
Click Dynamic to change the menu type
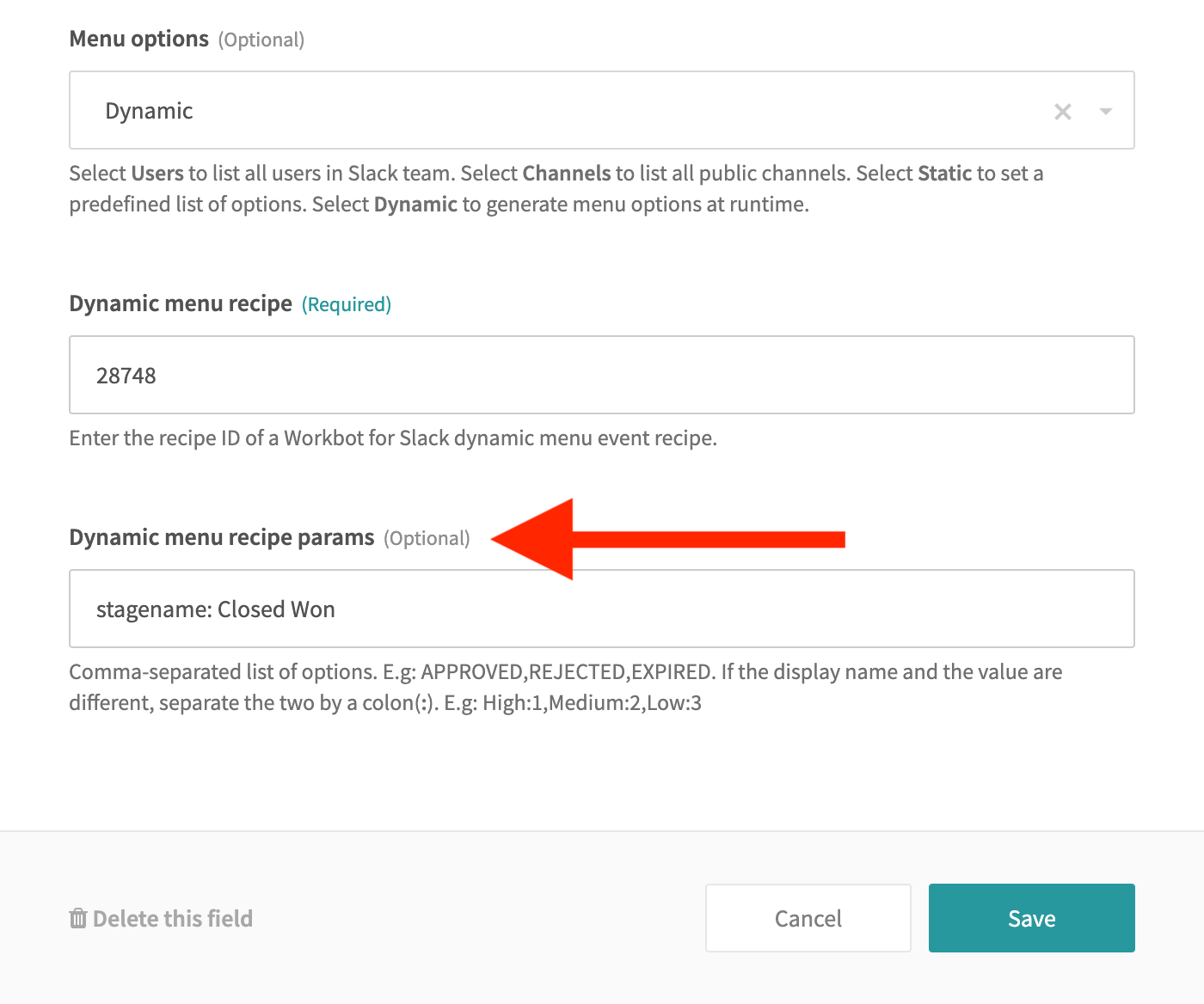point(149,111)
